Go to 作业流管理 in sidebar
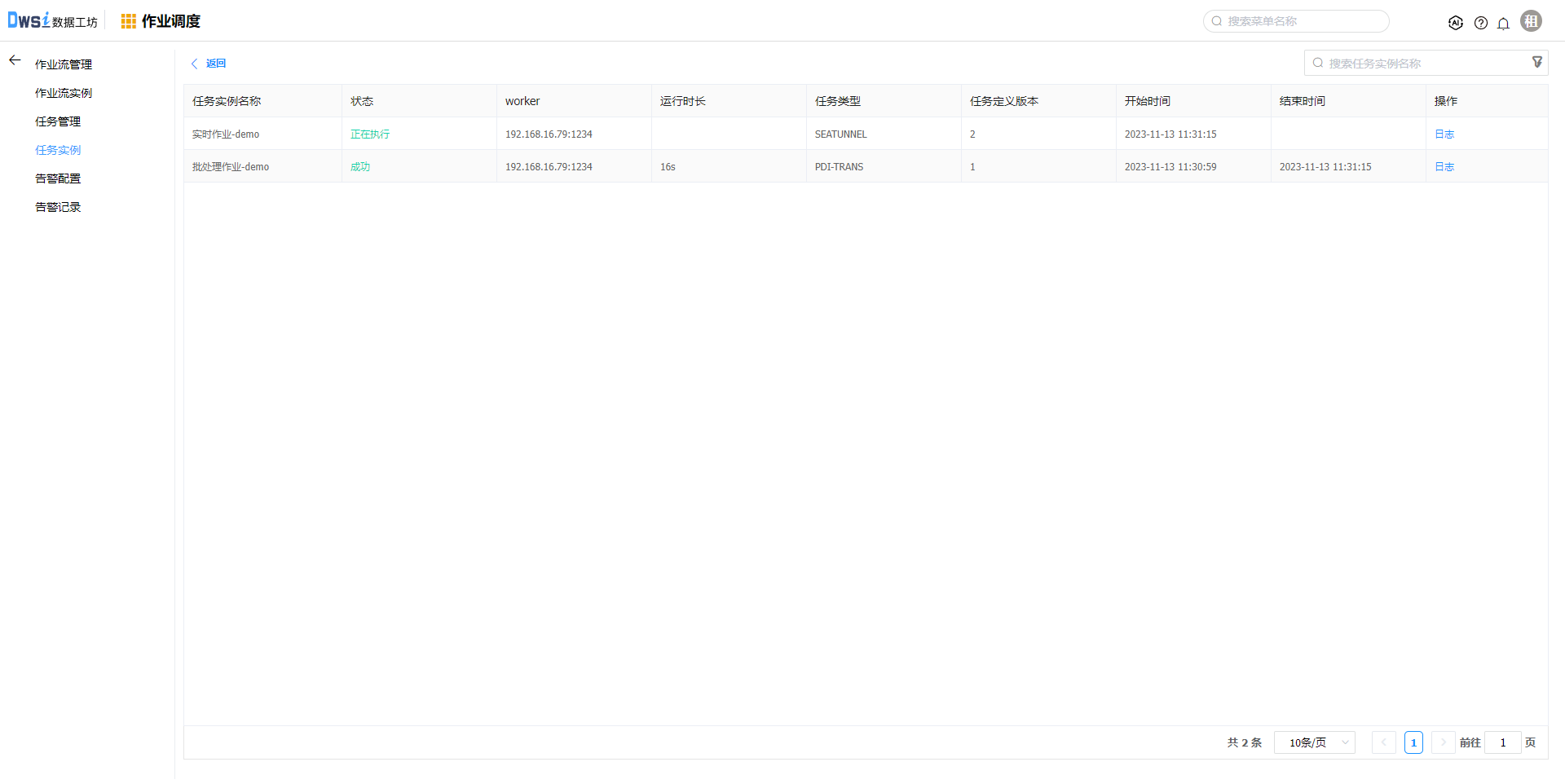The height and width of the screenshot is (784, 1565). 64,64
